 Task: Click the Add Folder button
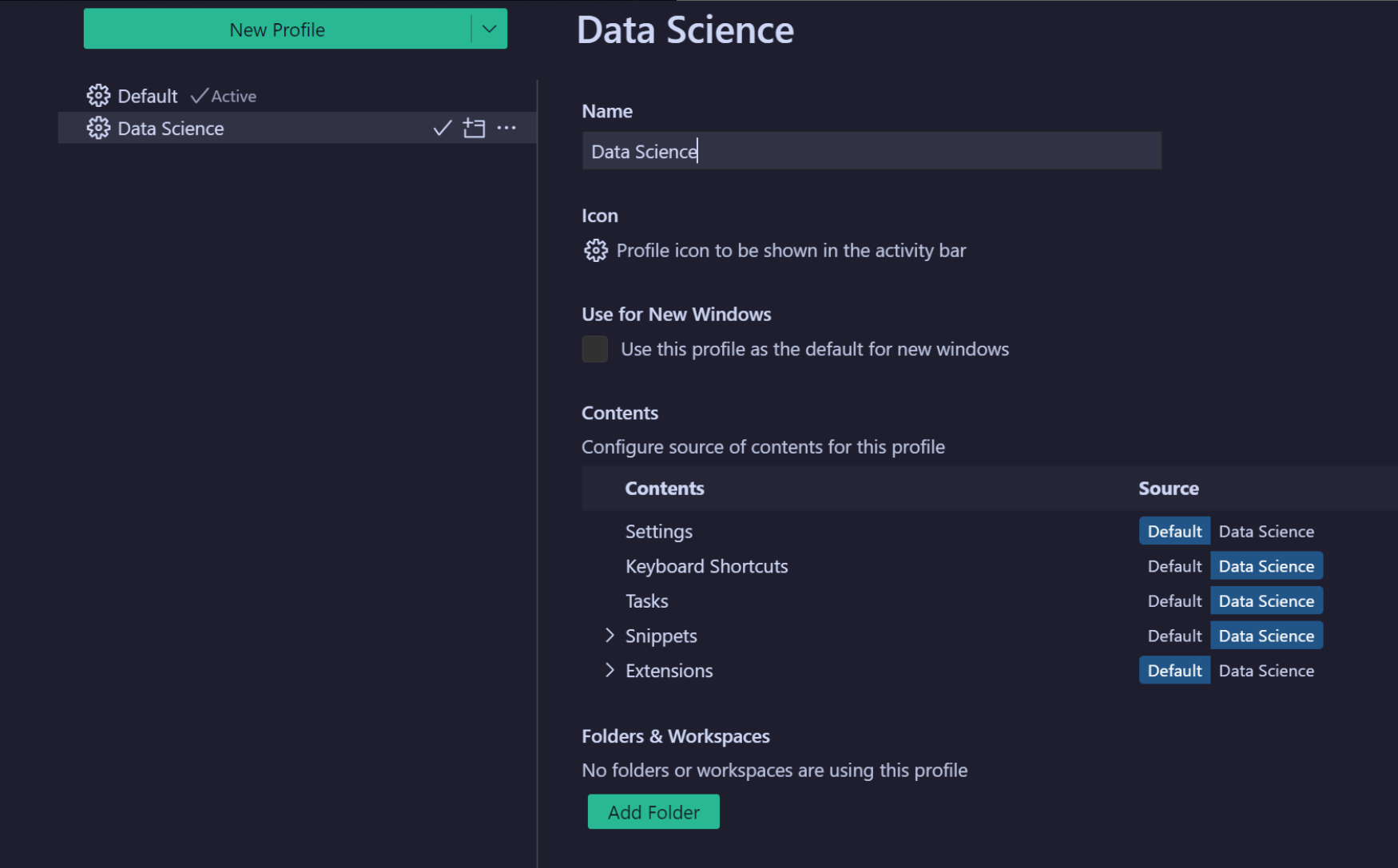653,811
